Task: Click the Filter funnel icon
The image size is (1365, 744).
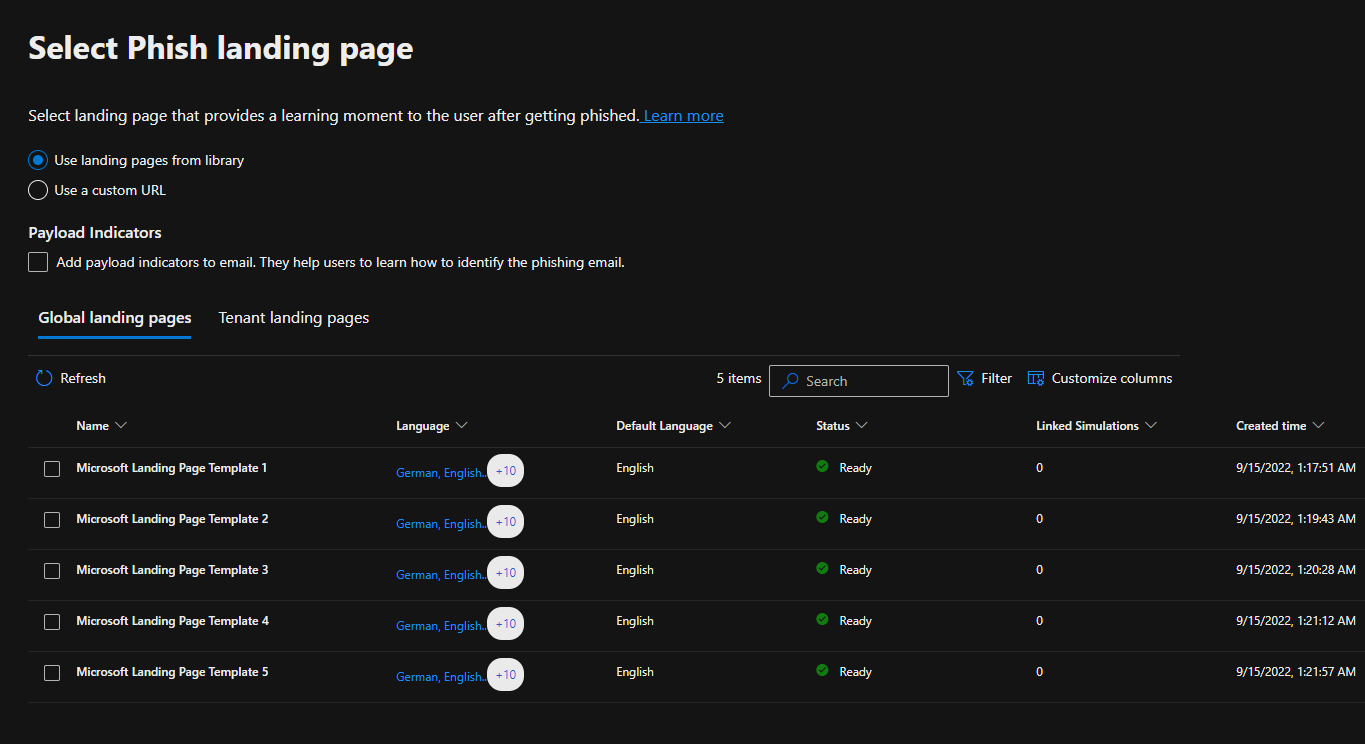Action: coord(965,378)
